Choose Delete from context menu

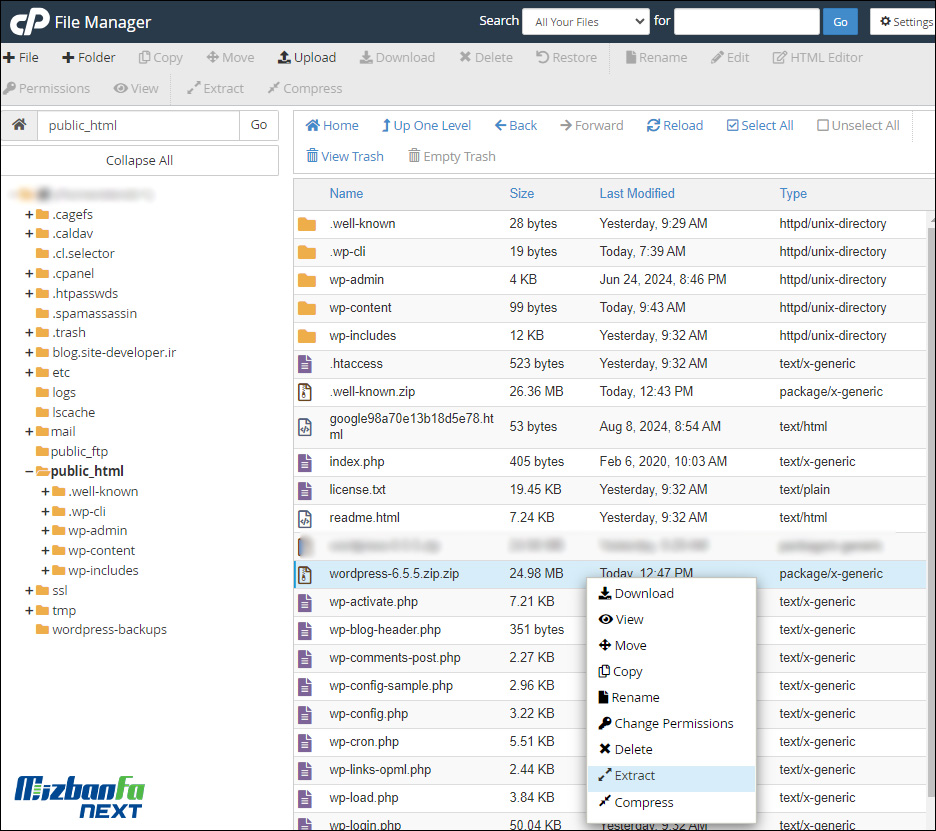pyautogui.click(x=671, y=750)
